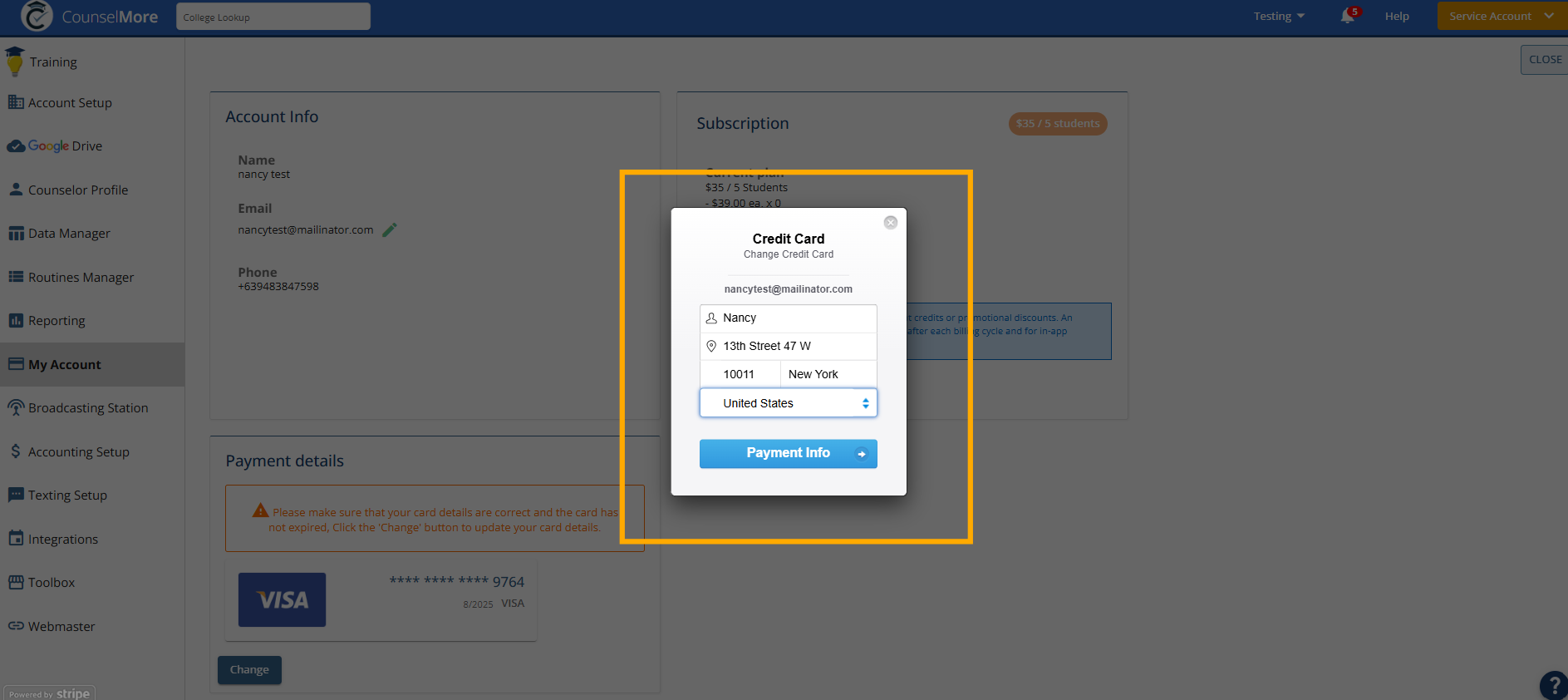Image resolution: width=1568 pixels, height=700 pixels.
Task: Open the Testing dropdown menu
Action: [1279, 16]
